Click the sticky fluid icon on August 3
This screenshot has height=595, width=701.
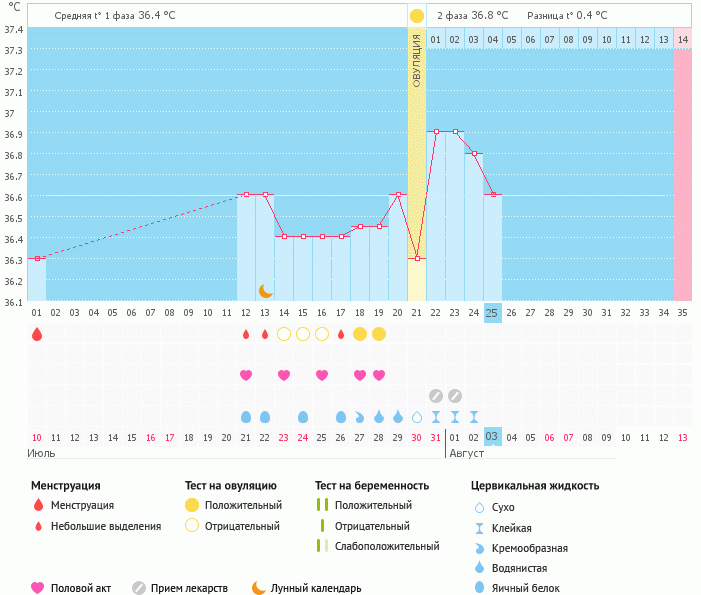[474, 416]
